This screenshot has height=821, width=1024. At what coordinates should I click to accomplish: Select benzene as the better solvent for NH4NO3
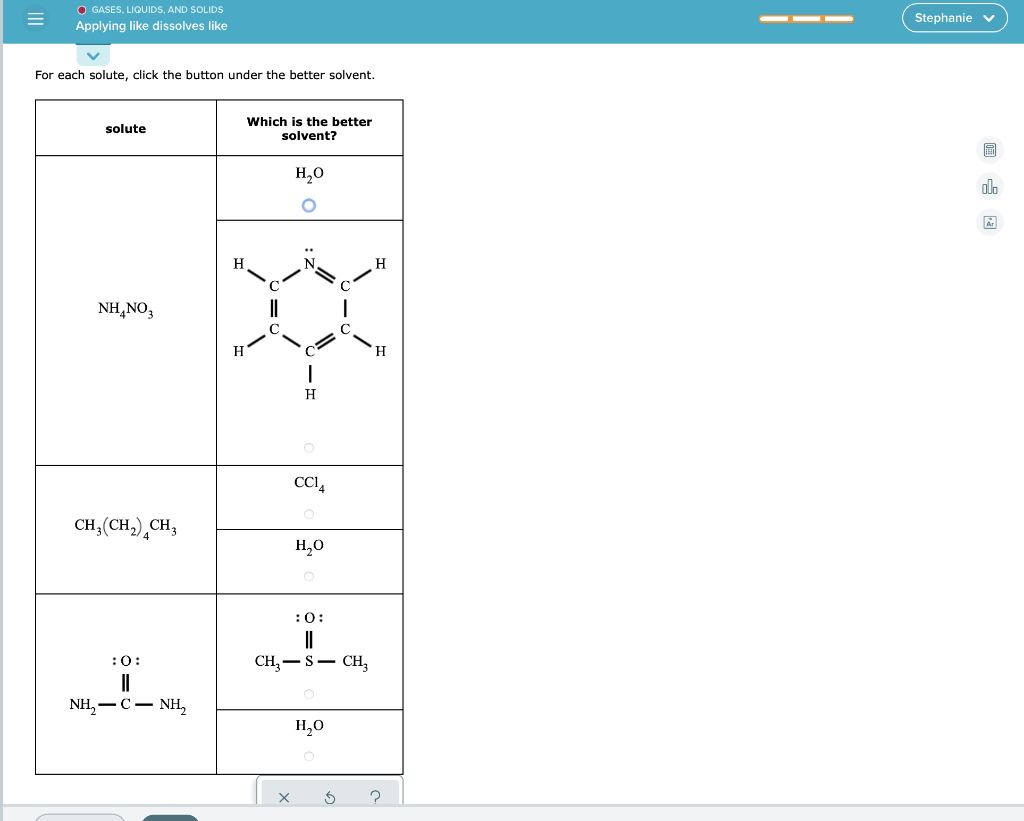pyautogui.click(x=308, y=448)
